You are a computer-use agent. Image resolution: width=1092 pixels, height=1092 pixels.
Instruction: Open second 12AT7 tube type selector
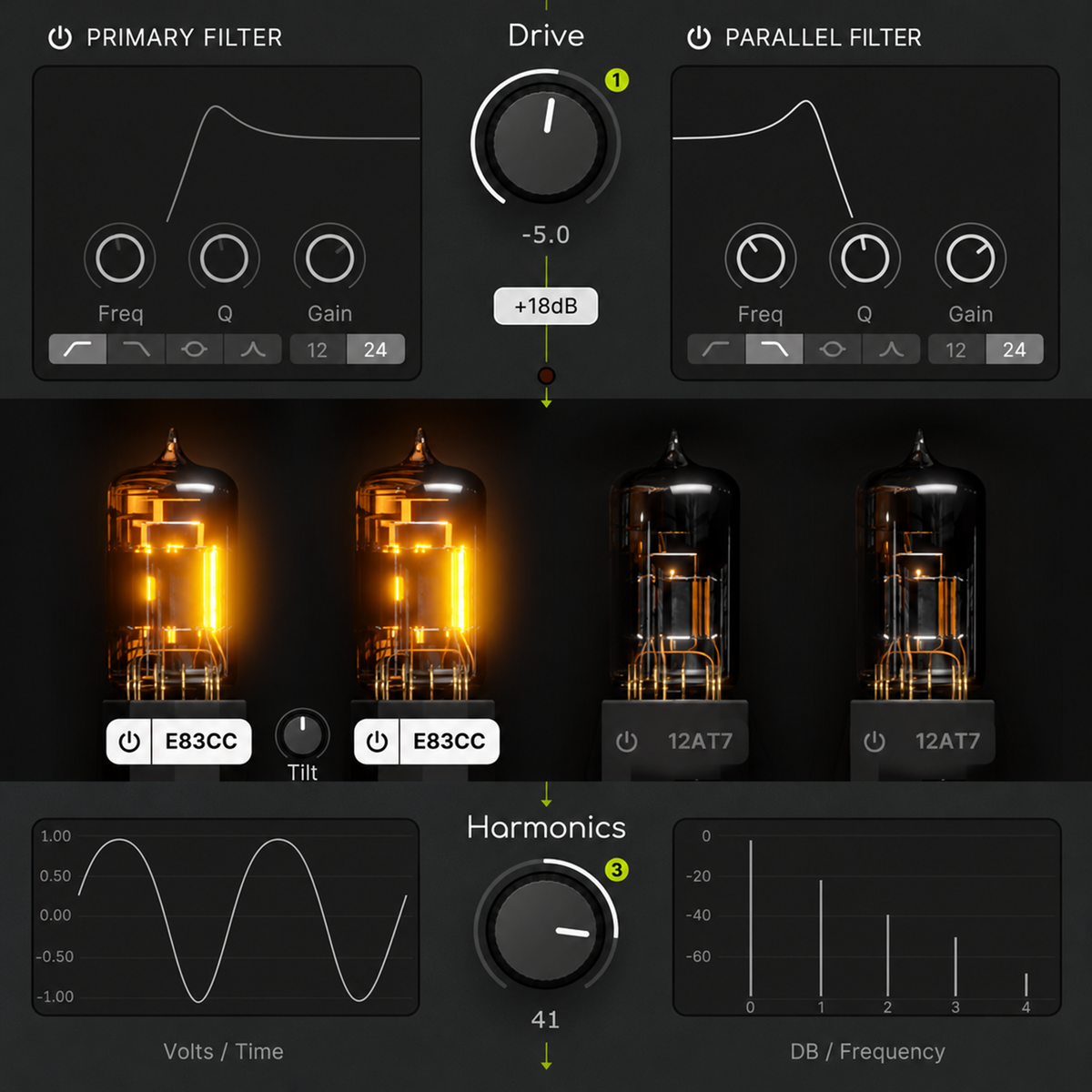[x=947, y=742]
